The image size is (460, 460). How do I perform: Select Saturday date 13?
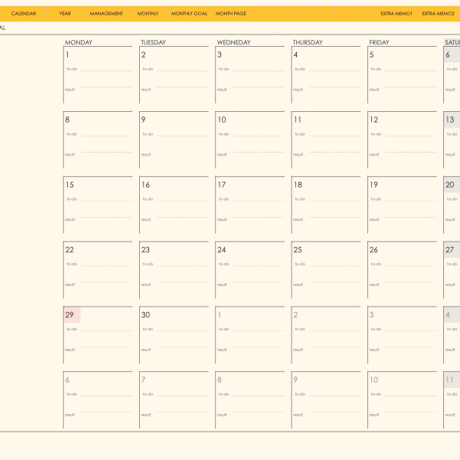(450, 120)
